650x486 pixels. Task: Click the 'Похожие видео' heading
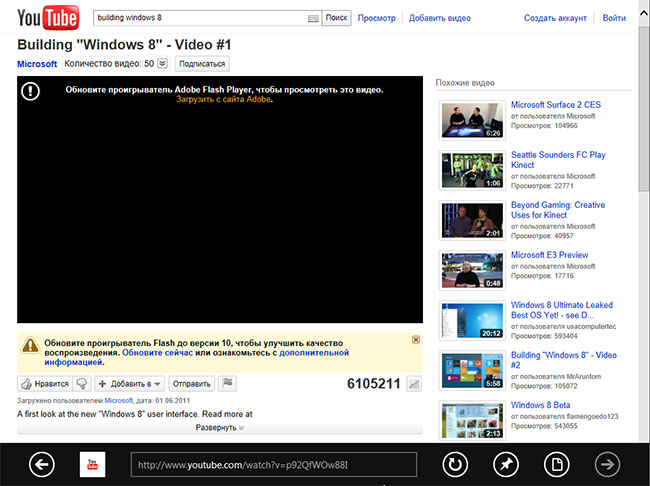[465, 83]
